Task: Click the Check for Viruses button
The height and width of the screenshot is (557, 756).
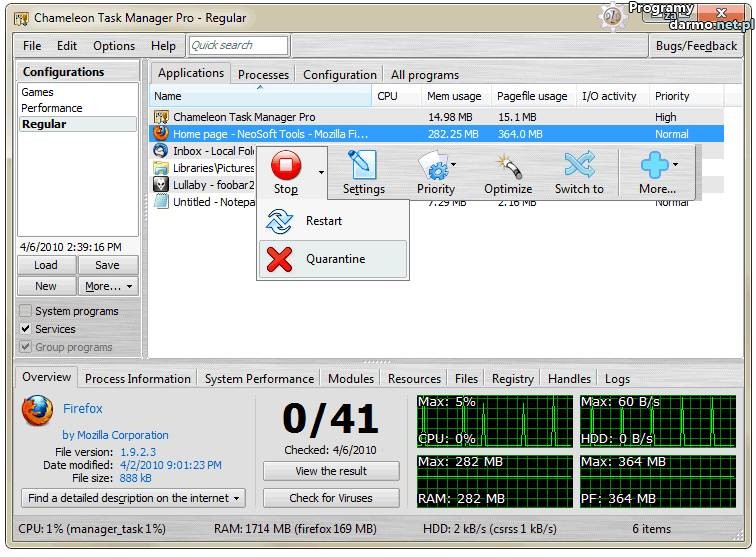Action: 331,498
